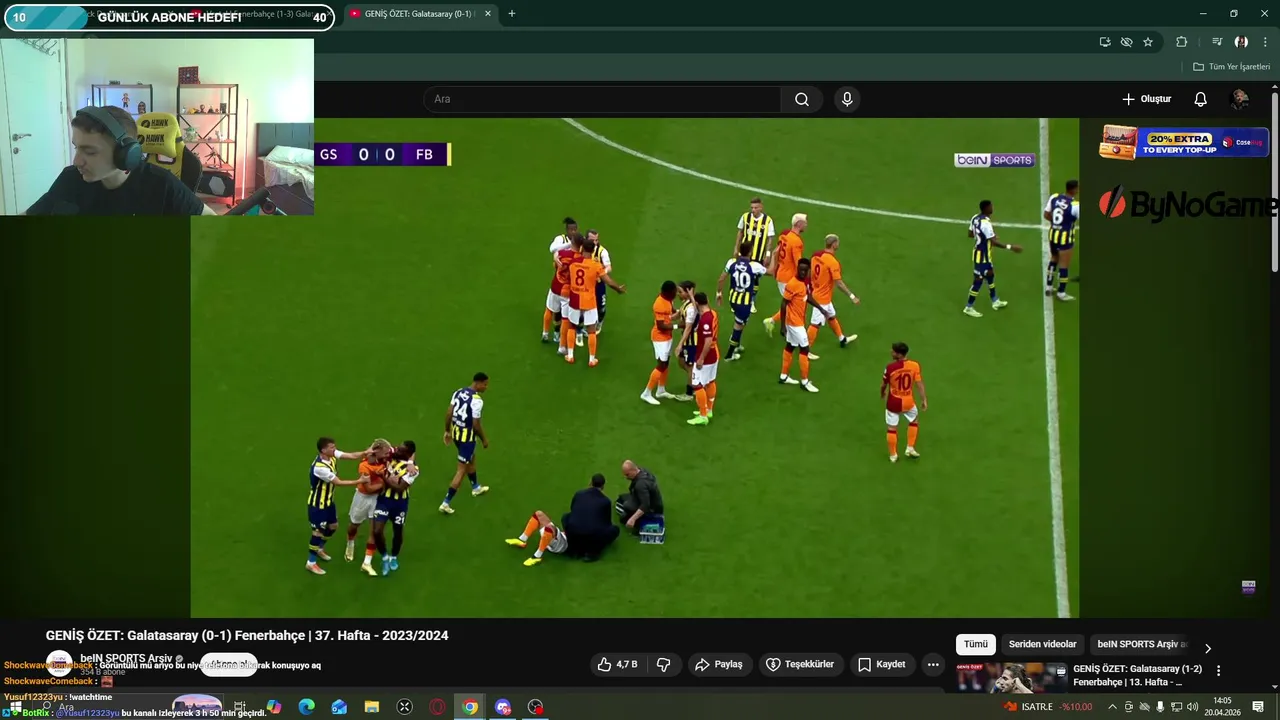Show more filter chips with right chevron
This screenshot has height=720, width=1280.
click(1207, 648)
